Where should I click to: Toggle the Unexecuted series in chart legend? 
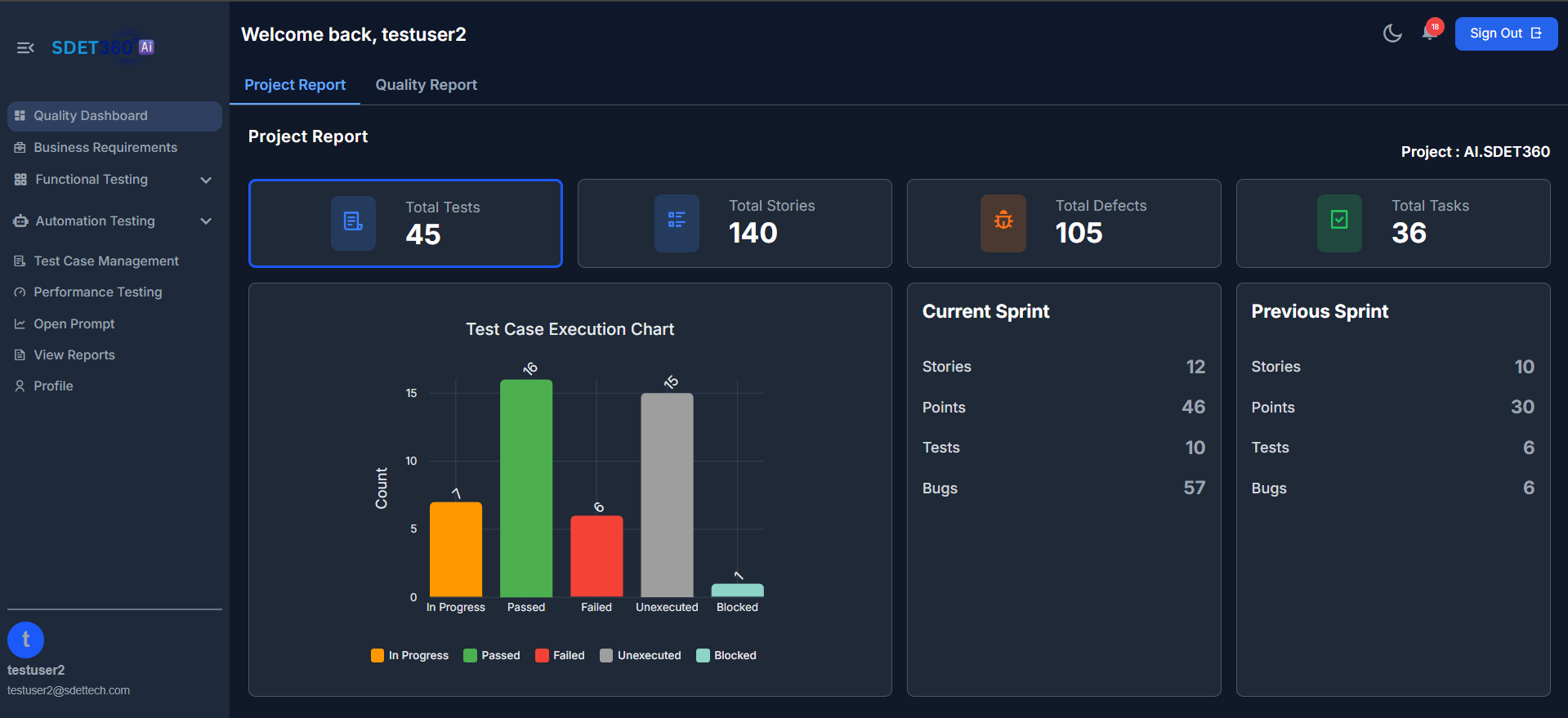[x=641, y=656]
